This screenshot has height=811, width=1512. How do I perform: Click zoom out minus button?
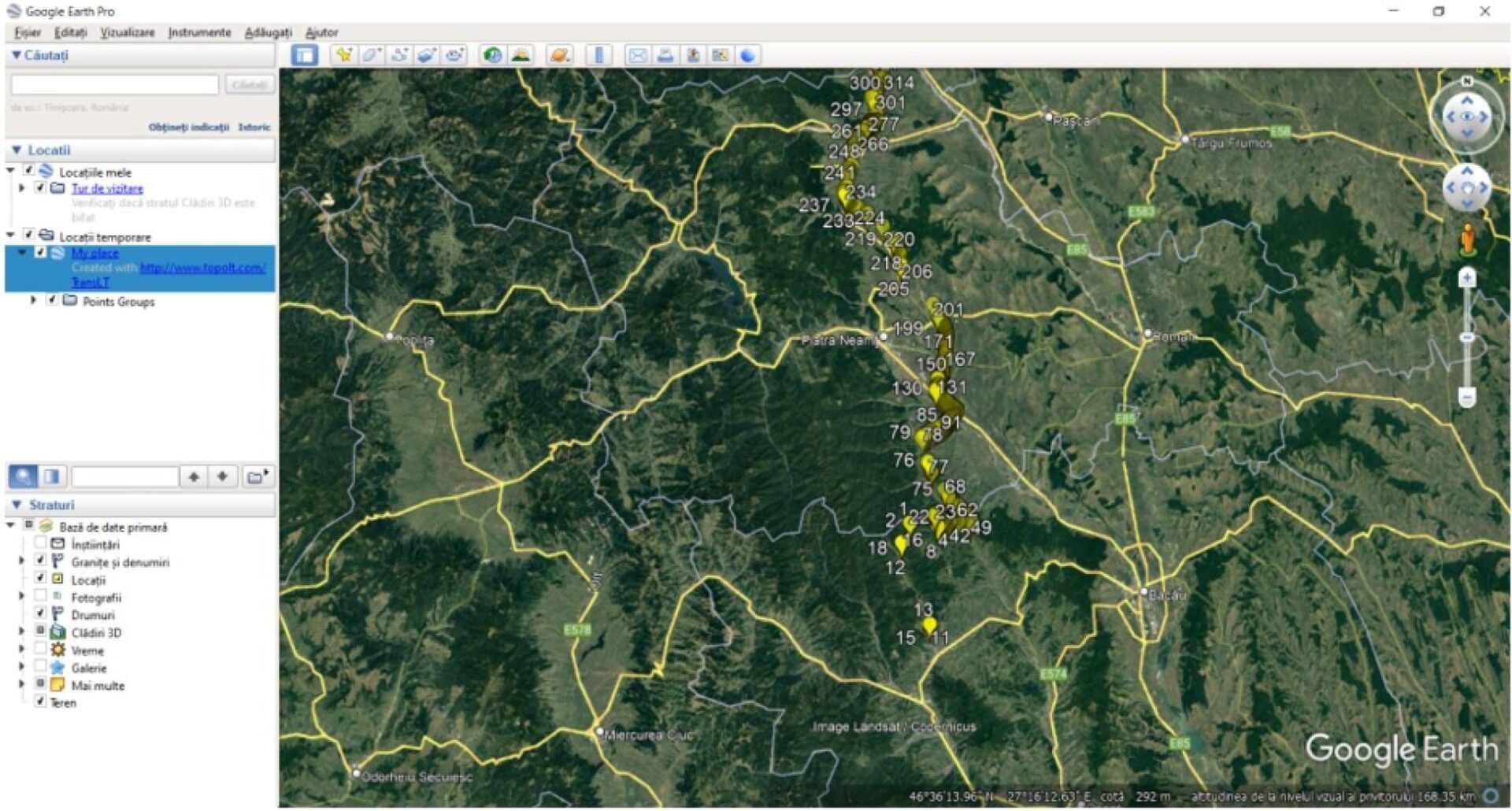pyautogui.click(x=1466, y=397)
